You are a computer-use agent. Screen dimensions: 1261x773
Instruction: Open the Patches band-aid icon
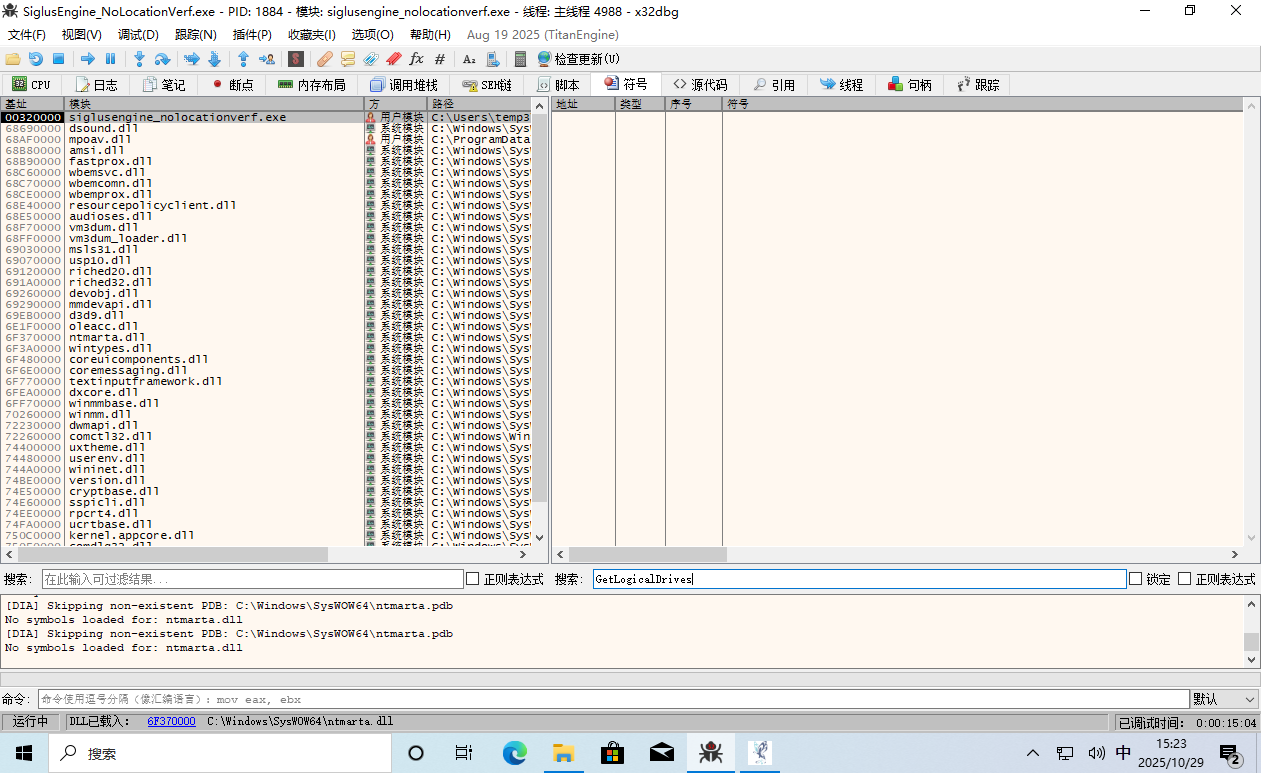(x=324, y=59)
